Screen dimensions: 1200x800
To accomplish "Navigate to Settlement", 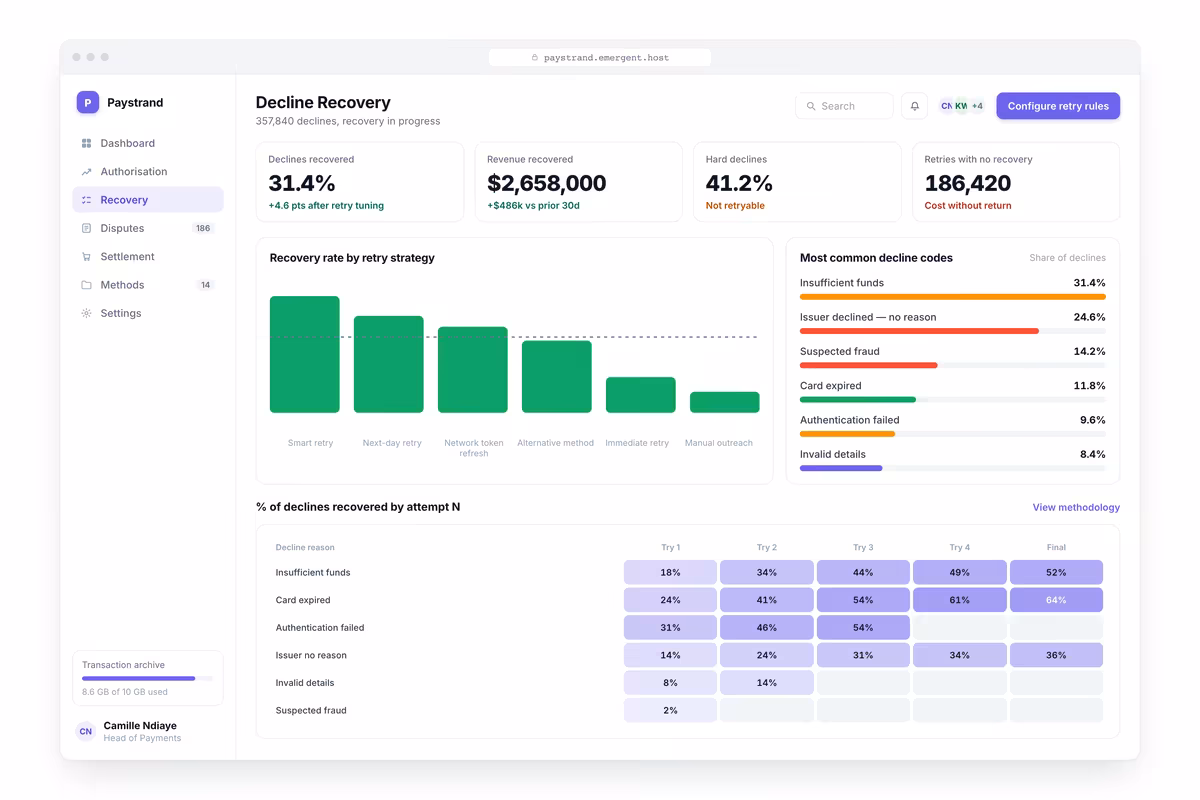I will click(x=148, y=257).
